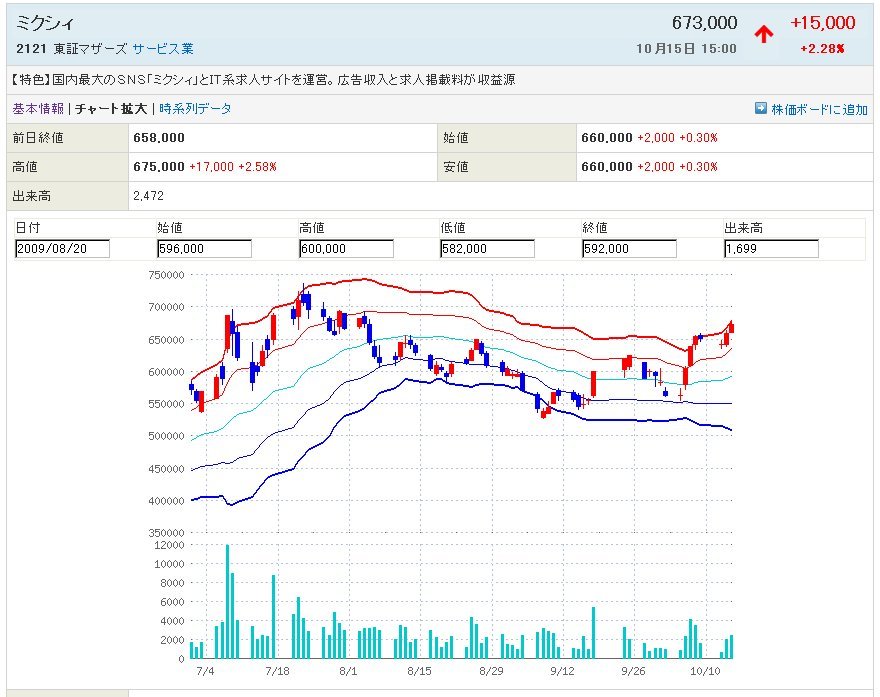Click the 日付 field showing 2009/08/20

[62, 249]
